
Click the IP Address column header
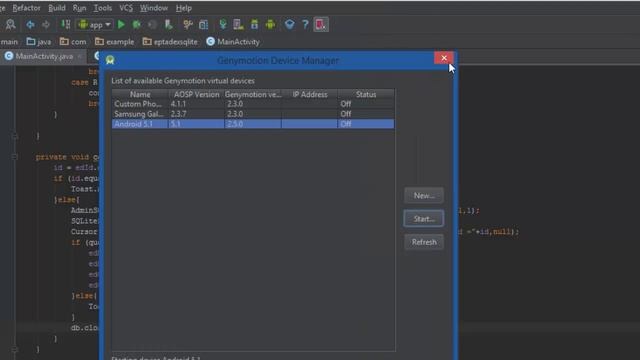click(x=309, y=94)
